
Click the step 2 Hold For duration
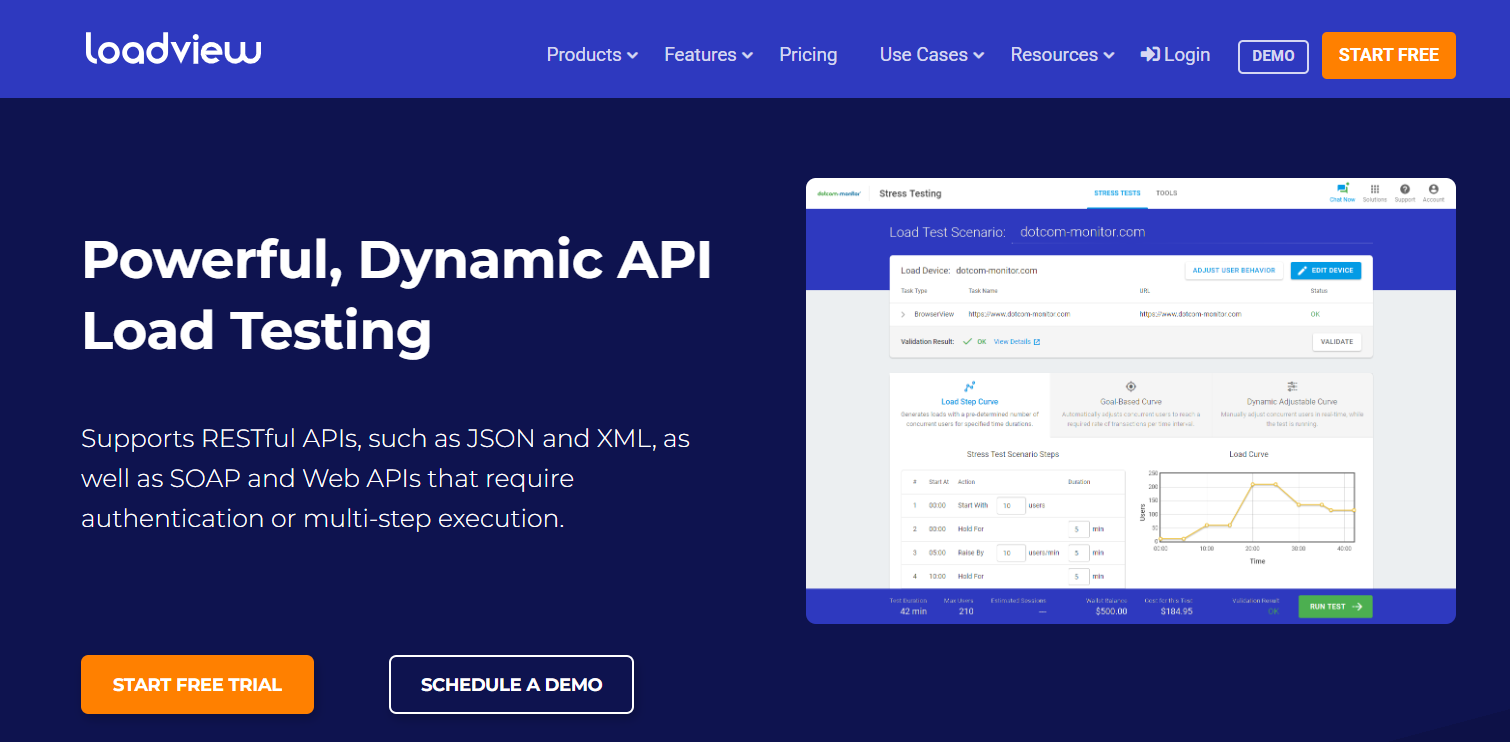coord(1078,529)
